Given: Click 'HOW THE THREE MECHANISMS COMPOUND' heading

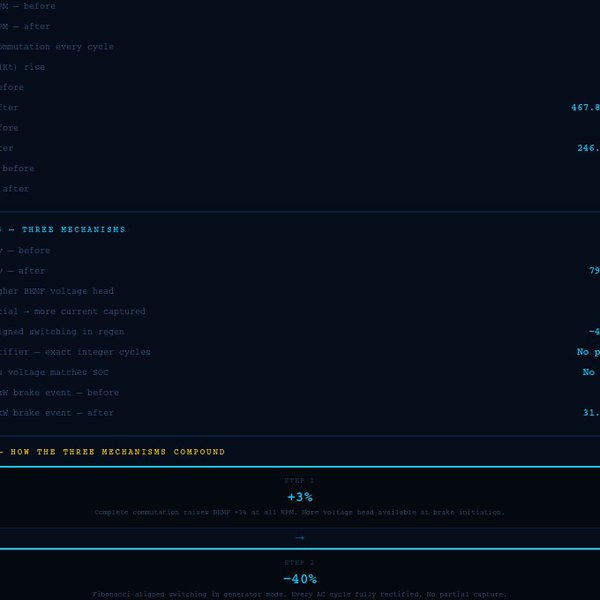Looking at the screenshot, I should pyautogui.click(x=117, y=452).
